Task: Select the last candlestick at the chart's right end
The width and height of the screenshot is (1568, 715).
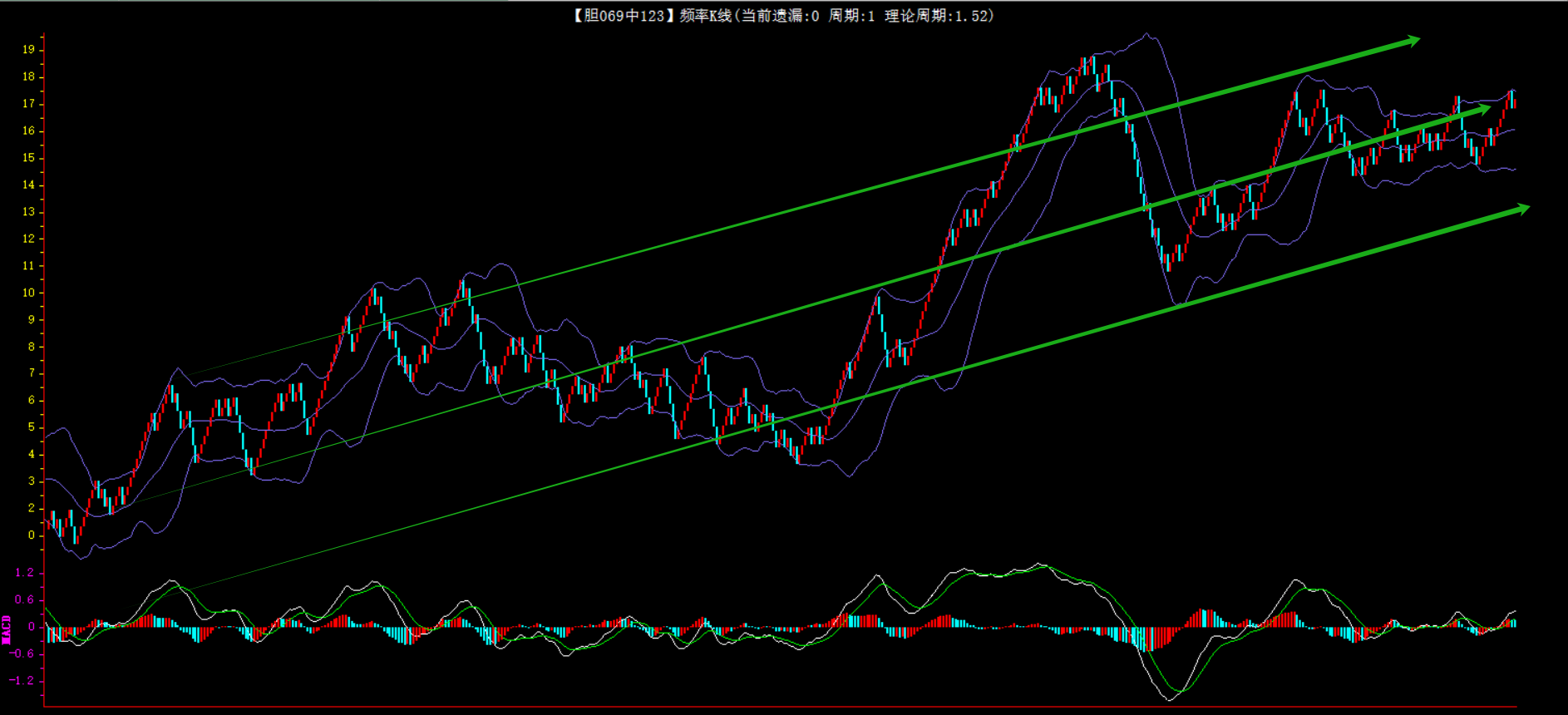Action: point(1513,100)
